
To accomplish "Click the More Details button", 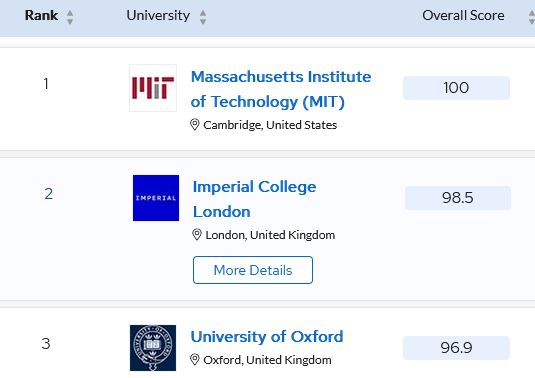I will click(253, 270).
